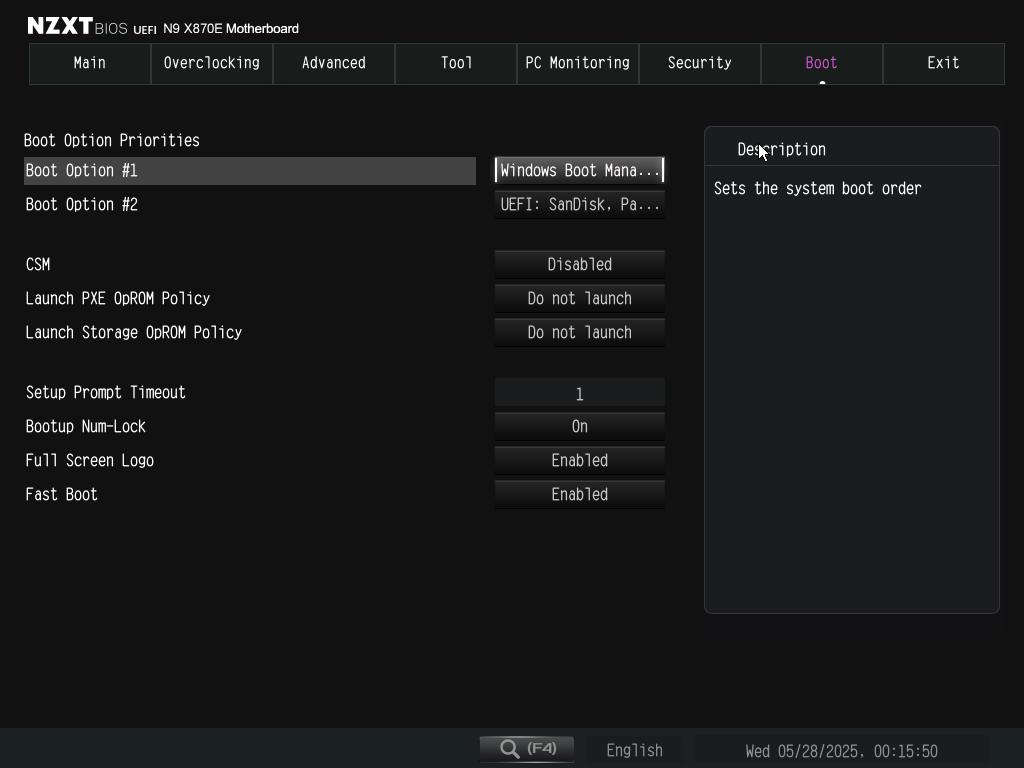This screenshot has width=1024, height=768.
Task: Select the Exit tab
Action: coord(943,63)
